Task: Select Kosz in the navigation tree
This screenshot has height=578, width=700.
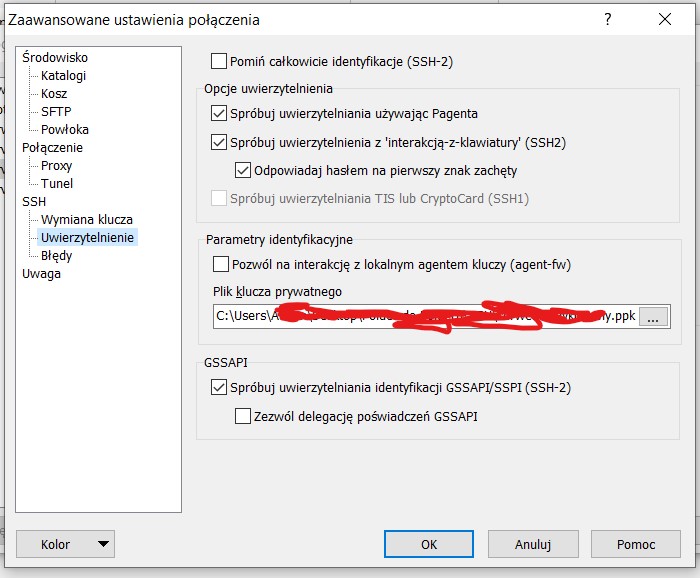Action: pos(54,94)
